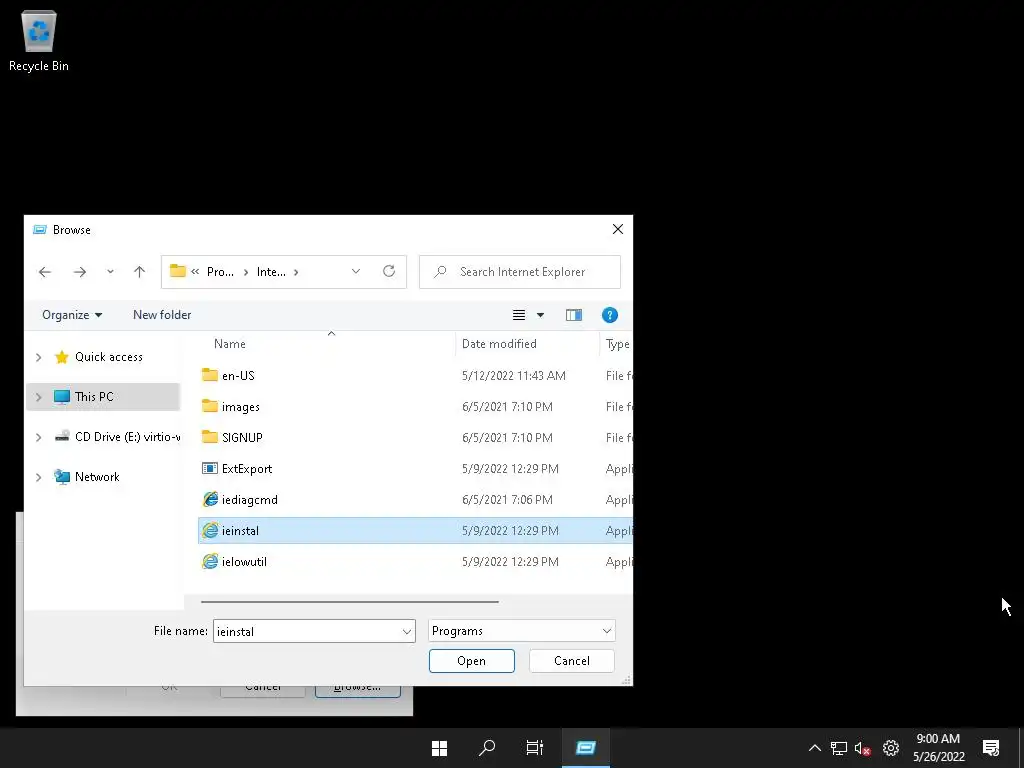The image size is (1024, 768).
Task: Click the ielowutil IE icon
Action: click(x=210, y=562)
